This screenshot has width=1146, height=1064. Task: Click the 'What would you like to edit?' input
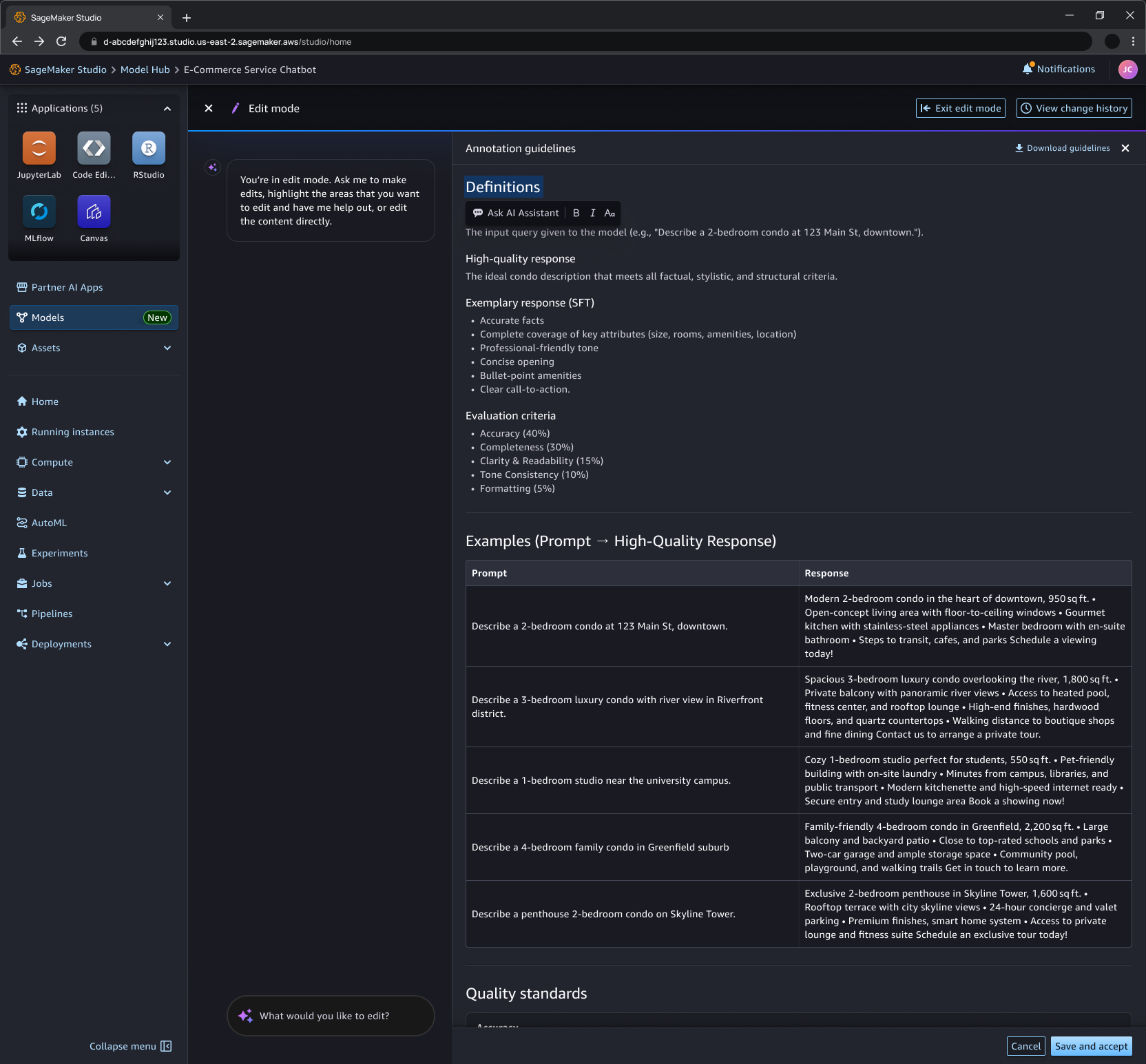[x=331, y=1015]
